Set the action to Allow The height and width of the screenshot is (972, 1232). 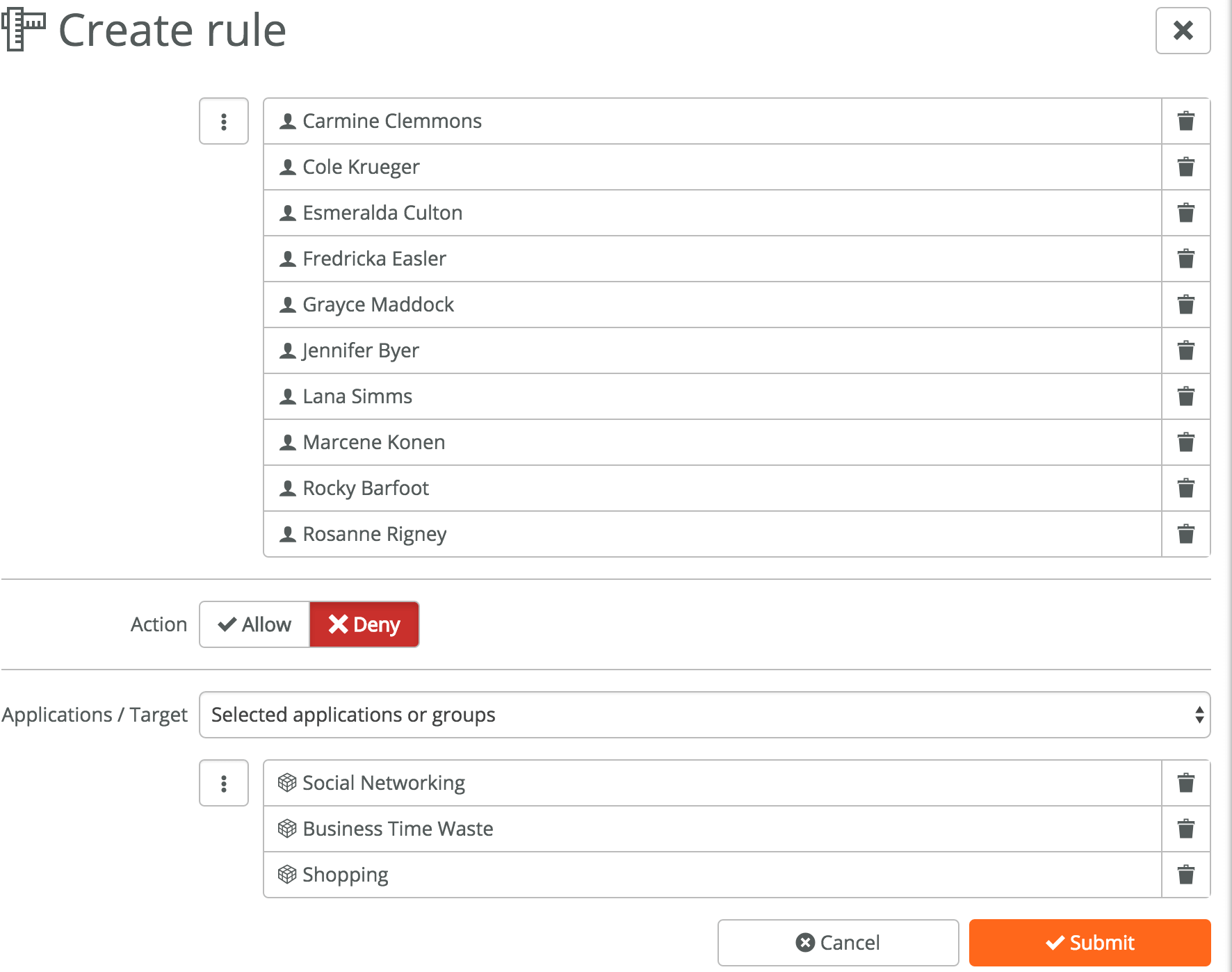(254, 624)
